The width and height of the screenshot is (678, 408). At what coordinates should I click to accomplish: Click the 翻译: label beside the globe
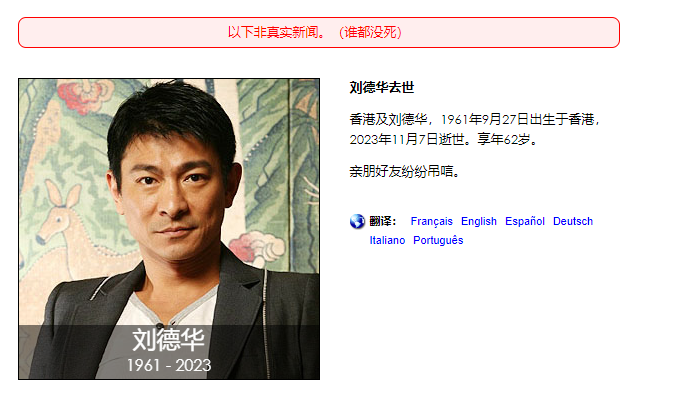click(x=383, y=221)
